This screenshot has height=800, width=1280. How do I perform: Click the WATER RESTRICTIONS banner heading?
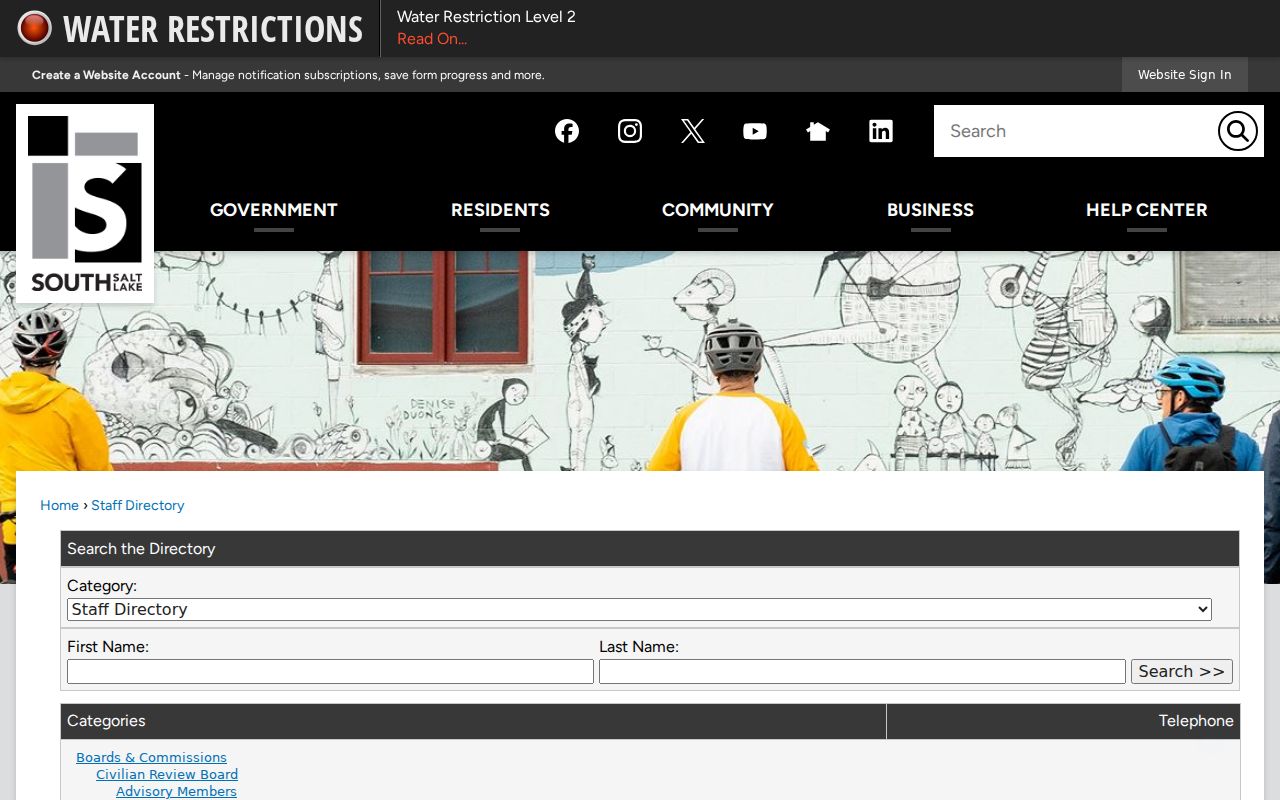[213, 29]
